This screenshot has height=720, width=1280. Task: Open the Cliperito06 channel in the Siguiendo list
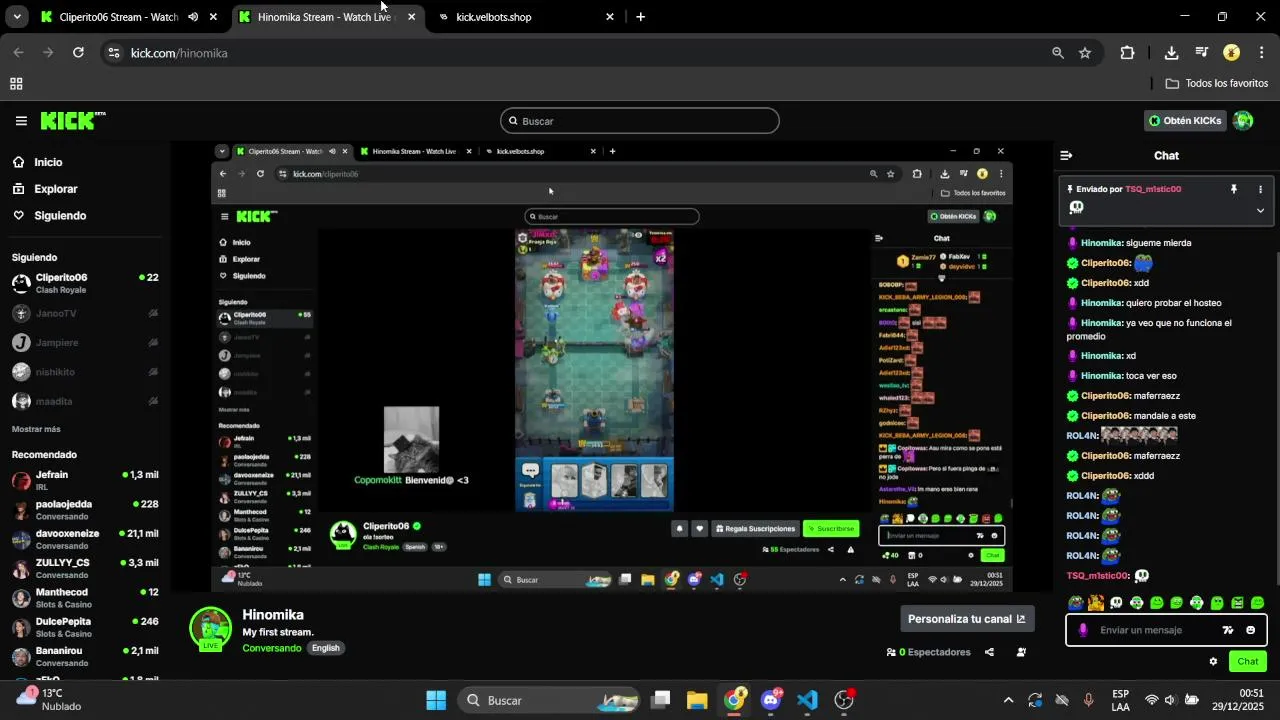[x=85, y=284]
